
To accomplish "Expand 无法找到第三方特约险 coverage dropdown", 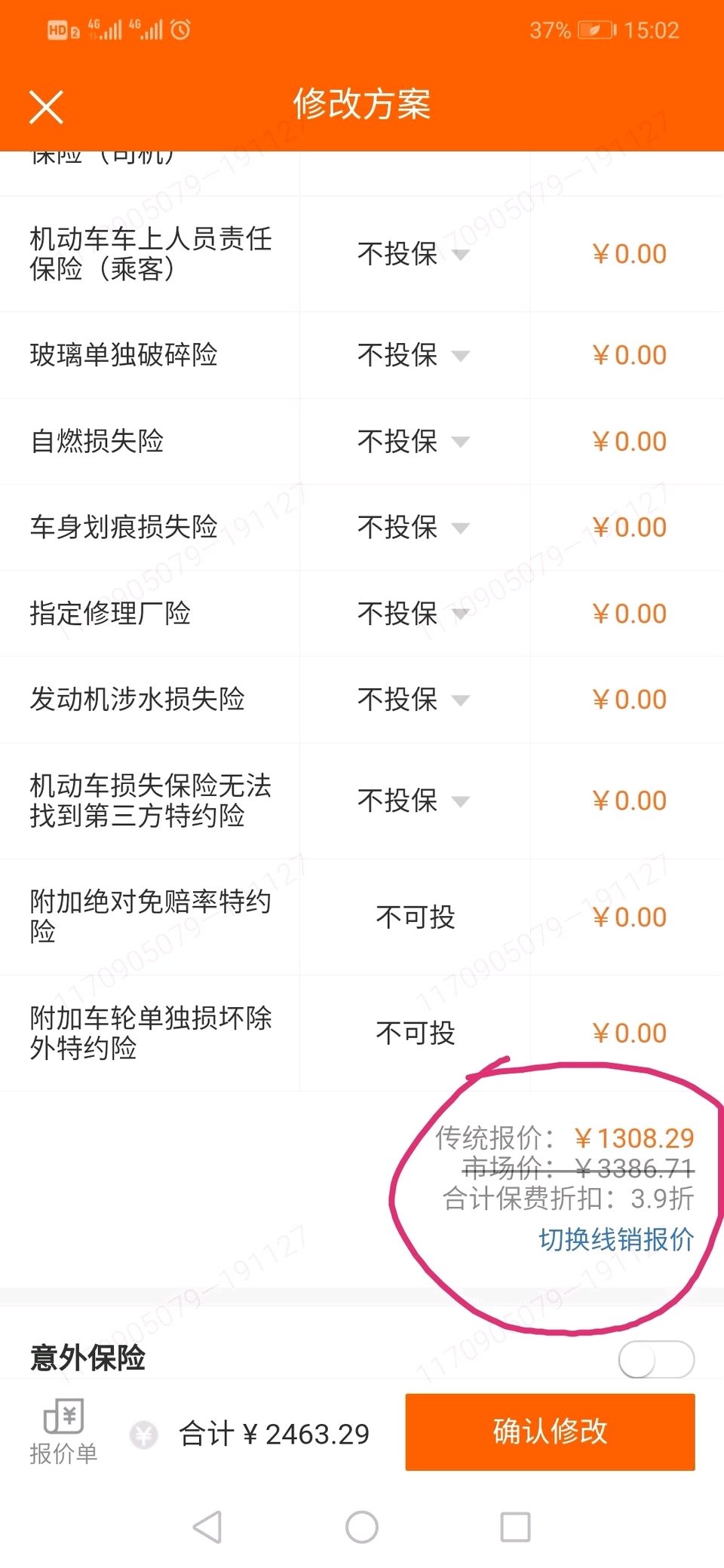I will click(413, 801).
